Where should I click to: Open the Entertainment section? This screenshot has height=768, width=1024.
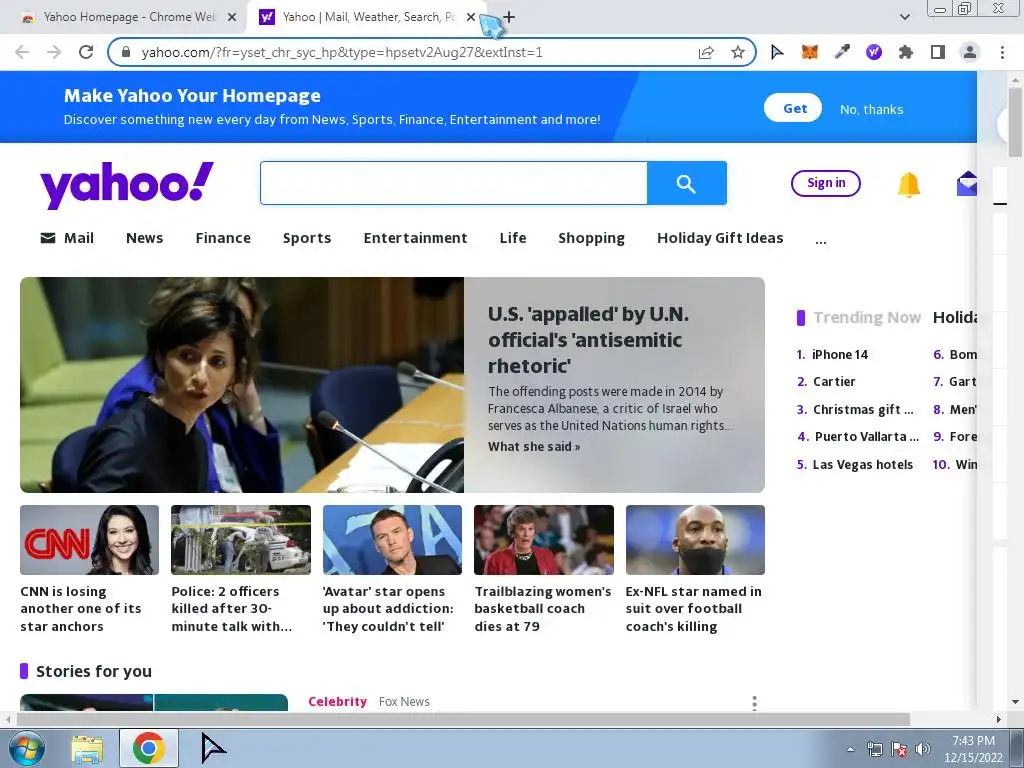pos(415,238)
